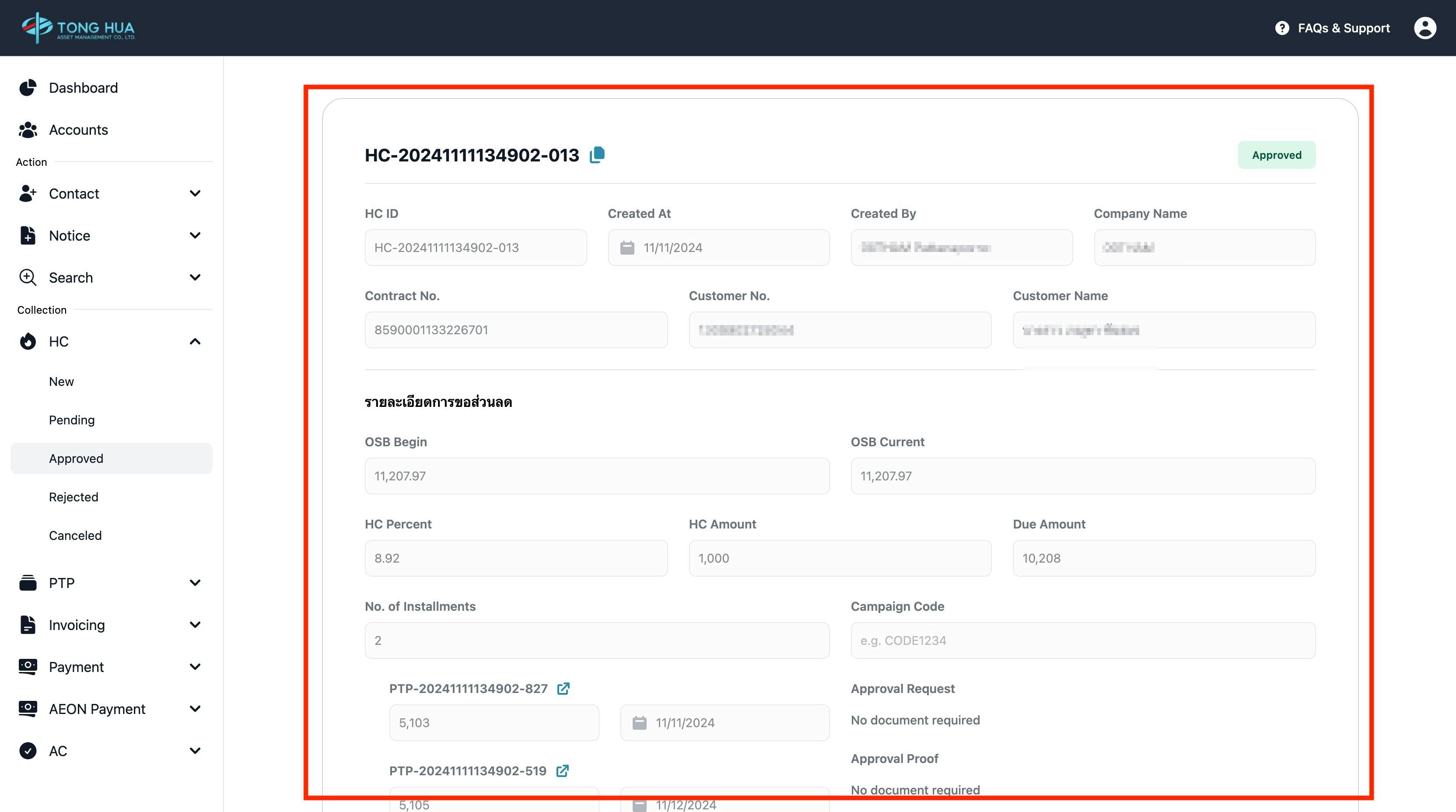Click the Approved status badge
This screenshot has width=1456, height=812.
tap(1276, 155)
